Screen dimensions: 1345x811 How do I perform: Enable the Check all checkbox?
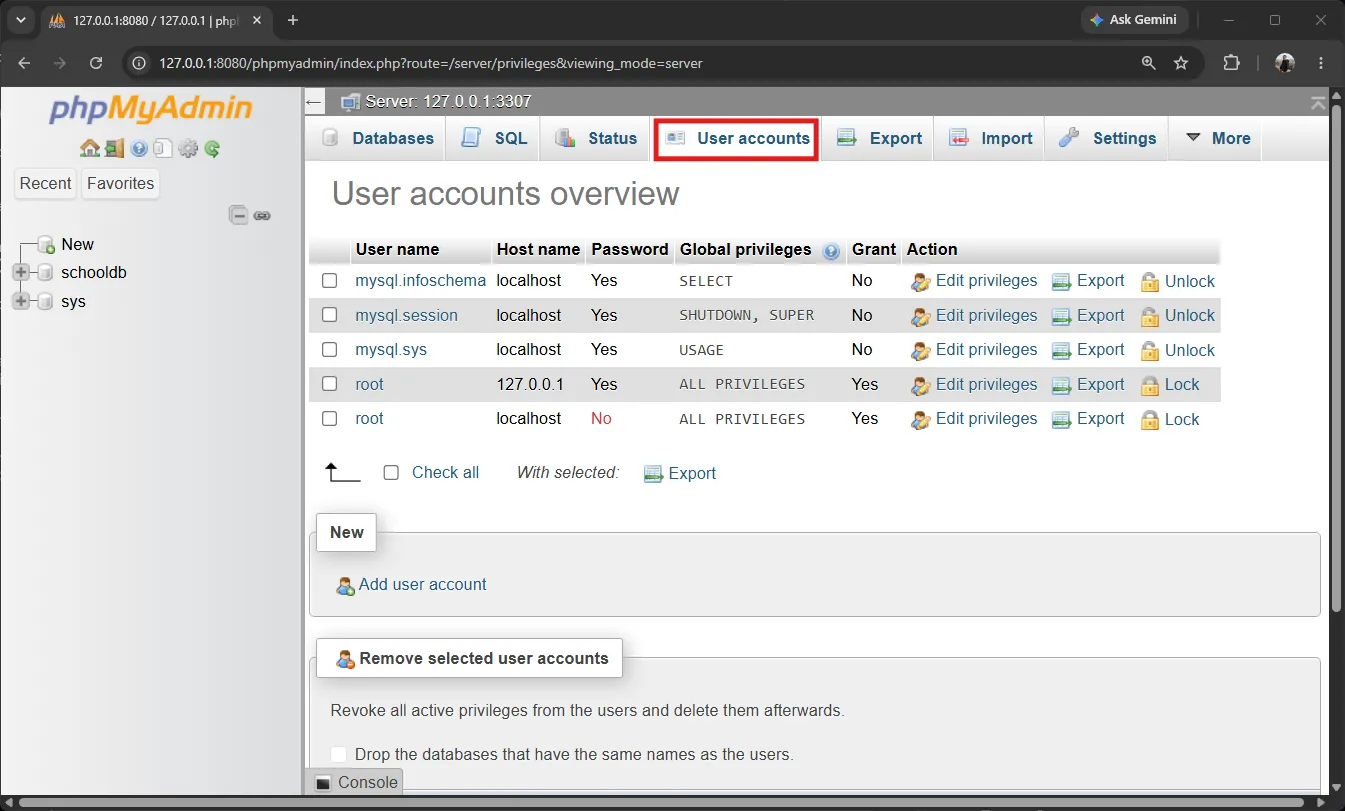point(391,473)
